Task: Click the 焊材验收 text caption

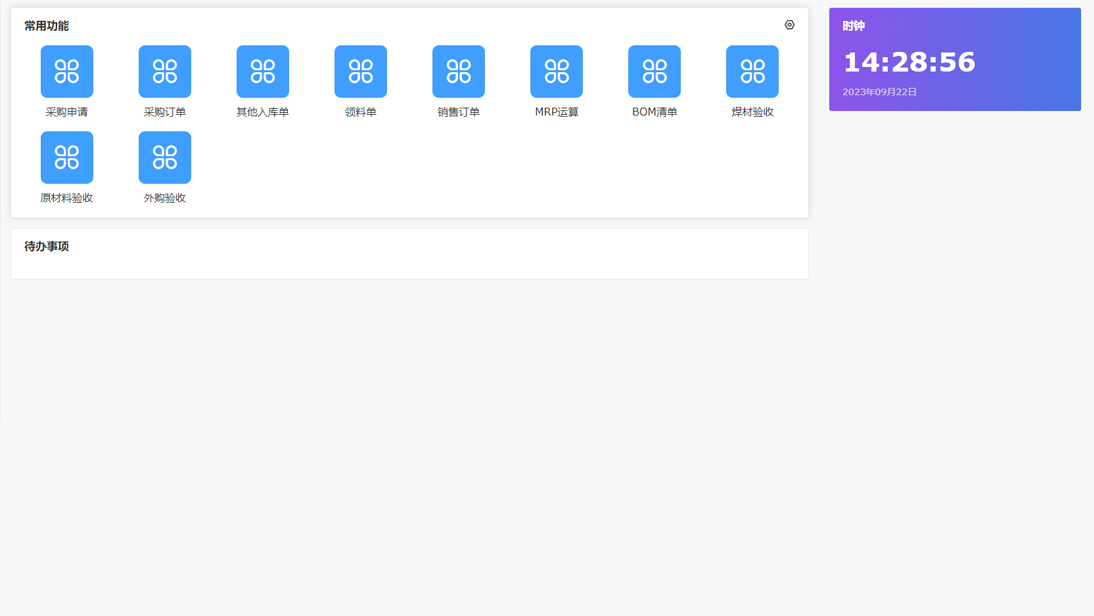Action: tap(752, 112)
